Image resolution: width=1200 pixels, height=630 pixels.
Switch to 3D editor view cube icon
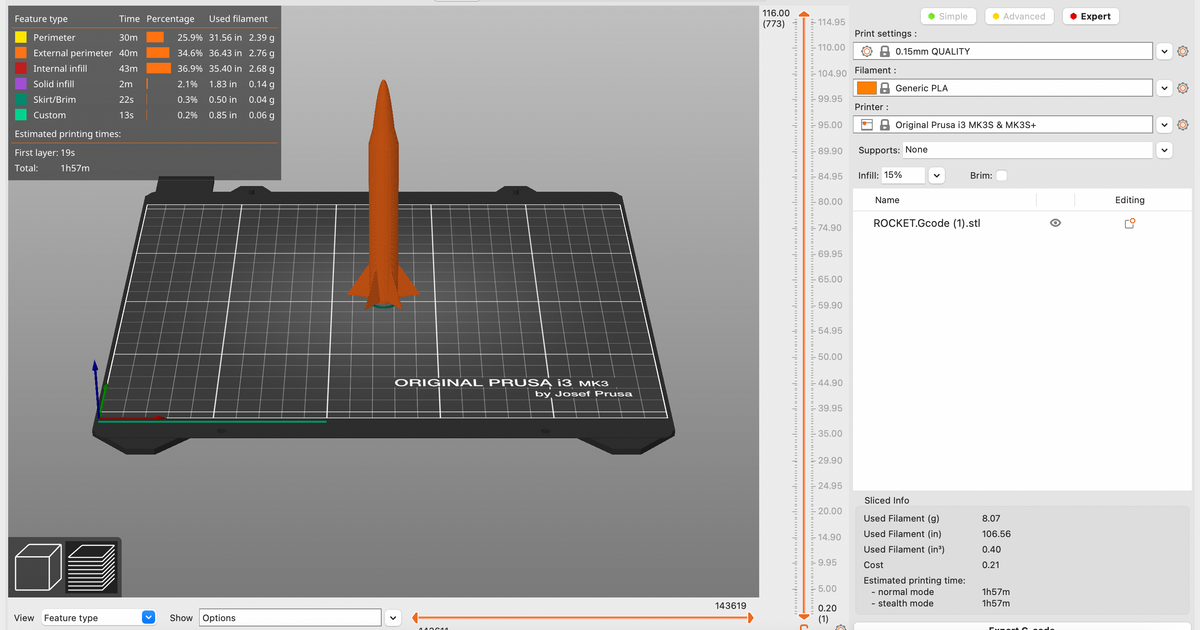click(37, 567)
